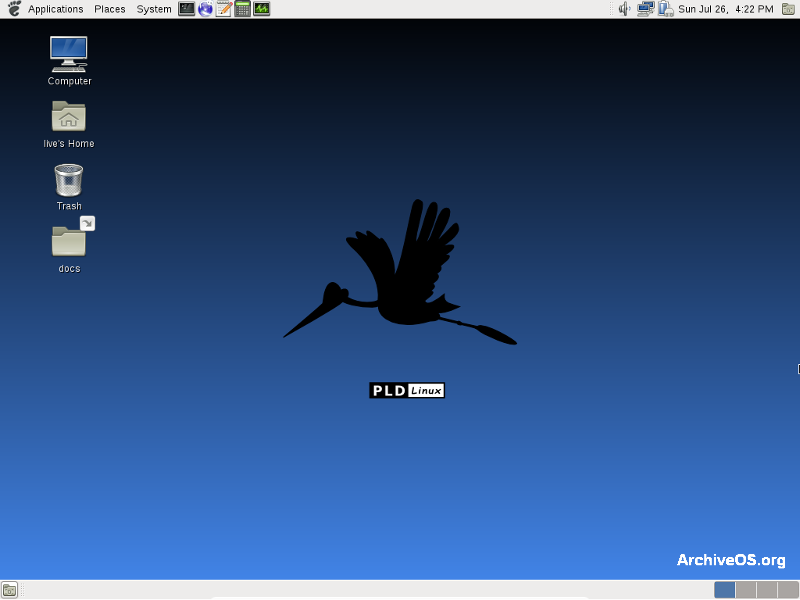The height and width of the screenshot is (600, 800).
Task: Click the volume speaker icon
Action: 624,9
